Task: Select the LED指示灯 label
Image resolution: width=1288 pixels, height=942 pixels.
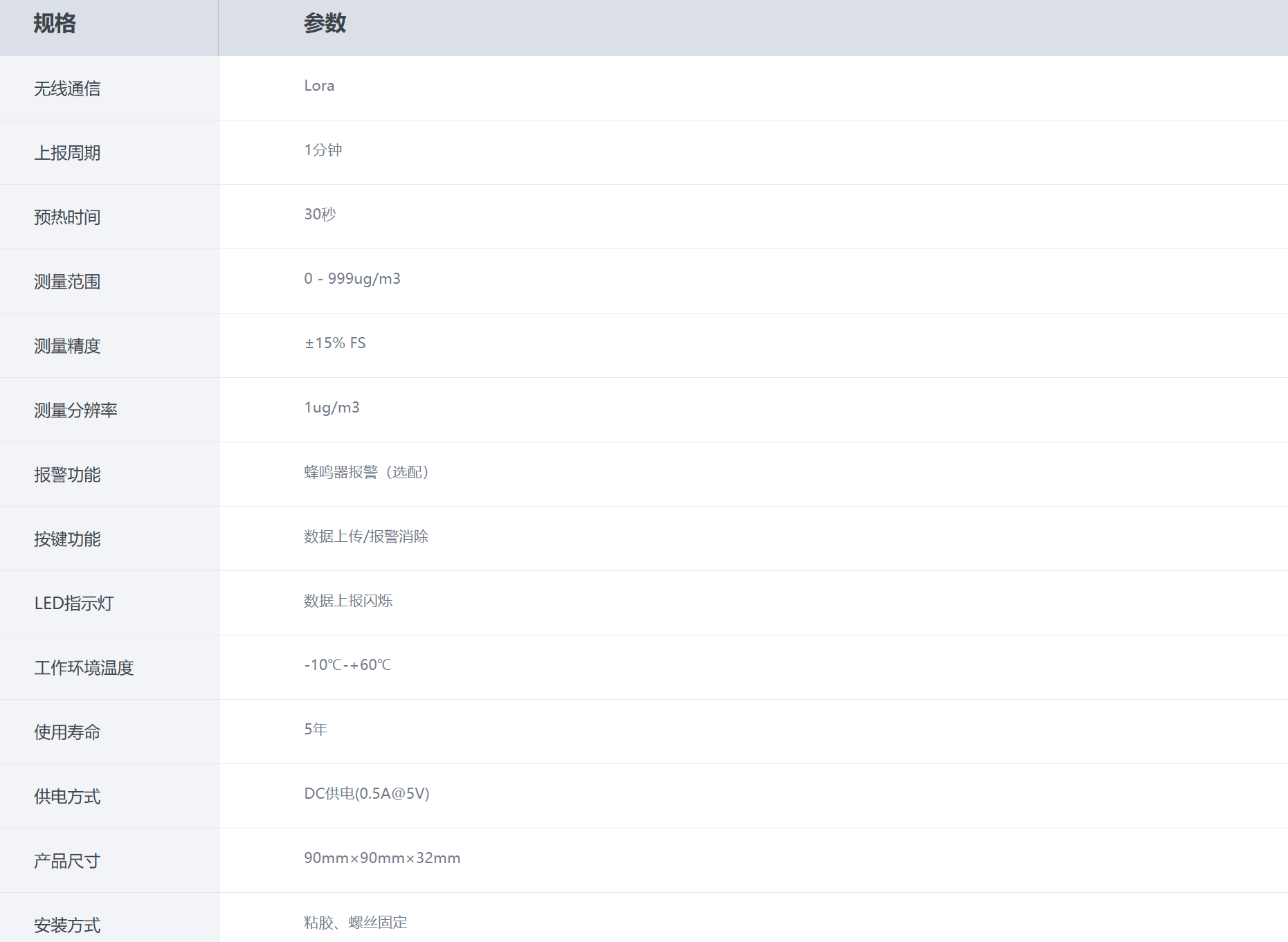Action: 74,604
